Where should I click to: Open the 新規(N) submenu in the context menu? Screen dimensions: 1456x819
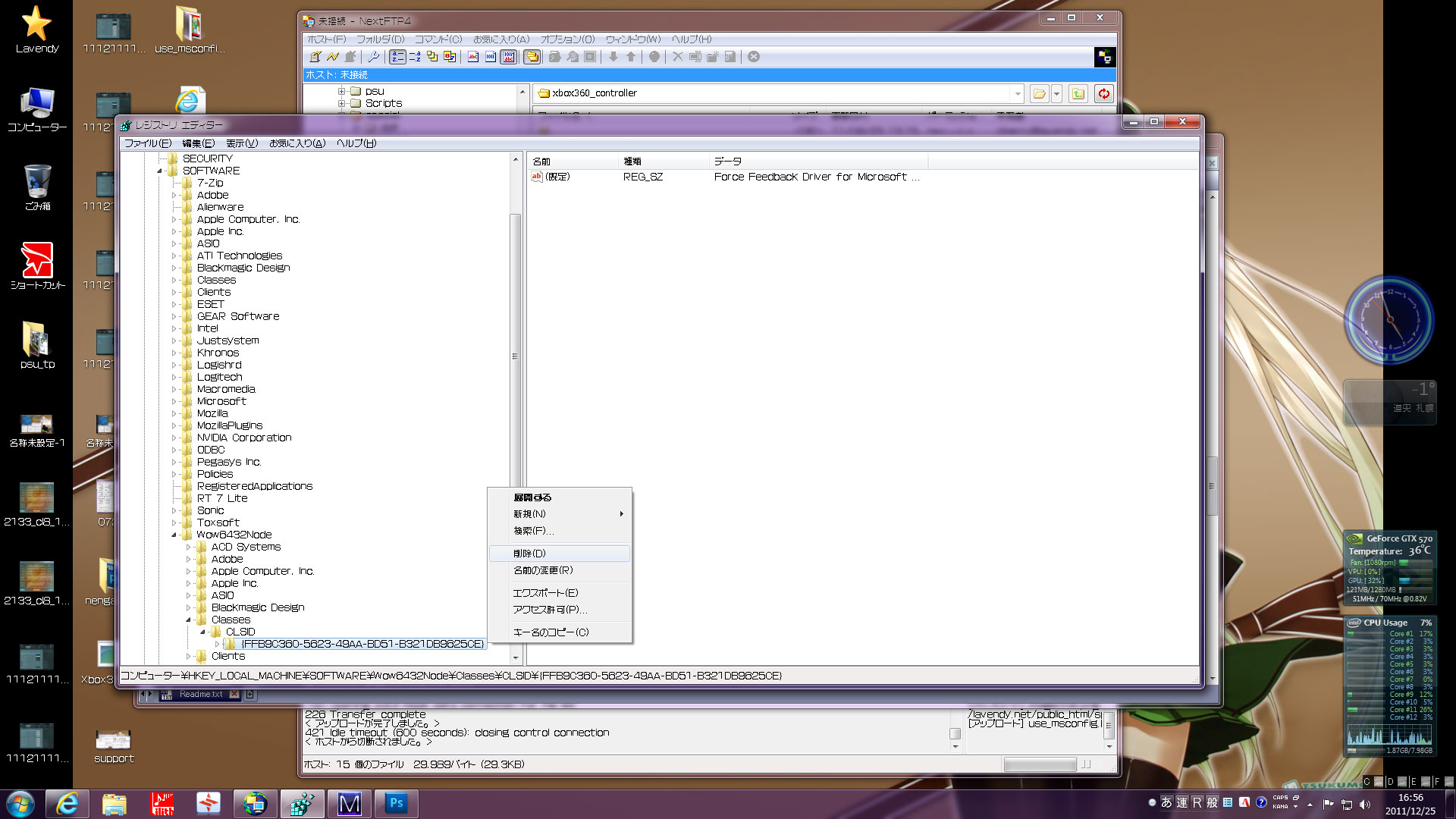coord(560,514)
